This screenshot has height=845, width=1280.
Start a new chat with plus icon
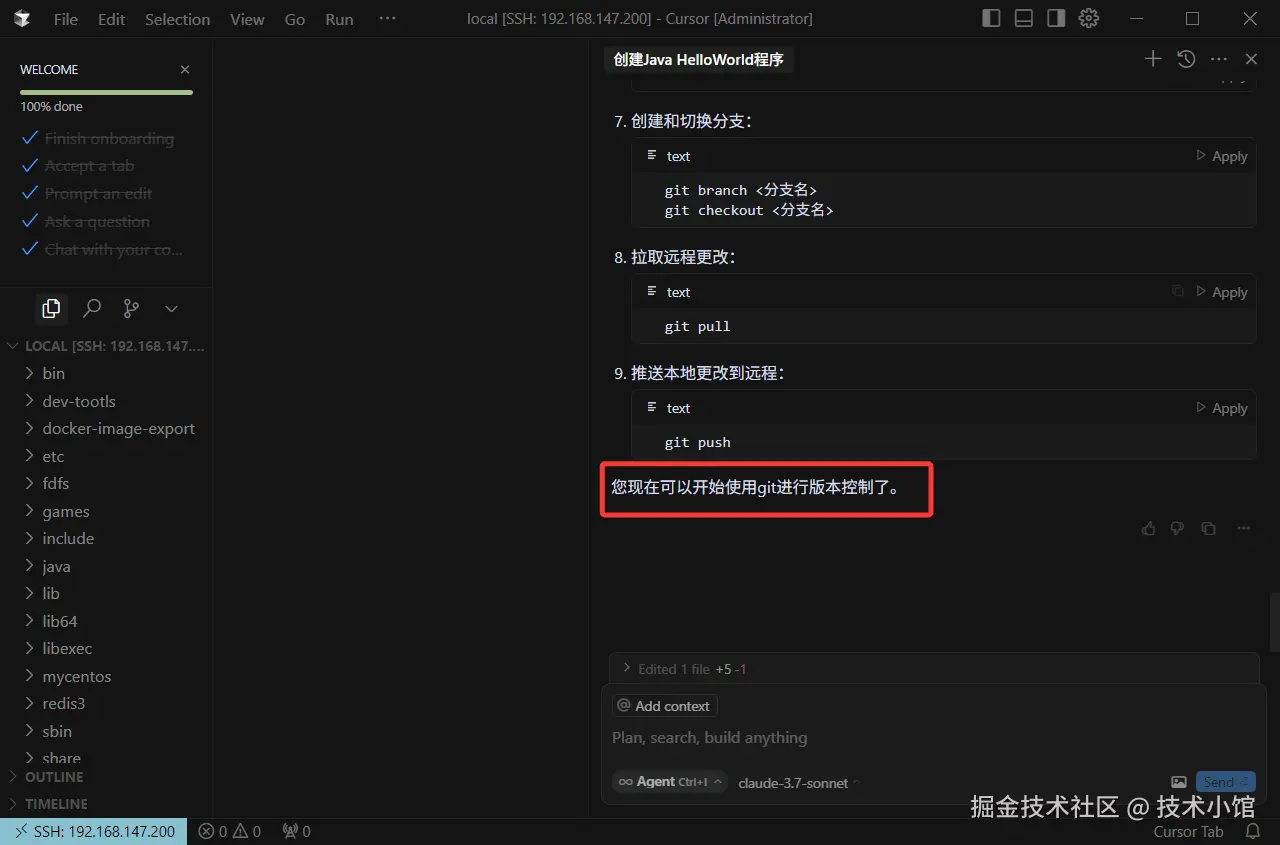(x=1153, y=59)
